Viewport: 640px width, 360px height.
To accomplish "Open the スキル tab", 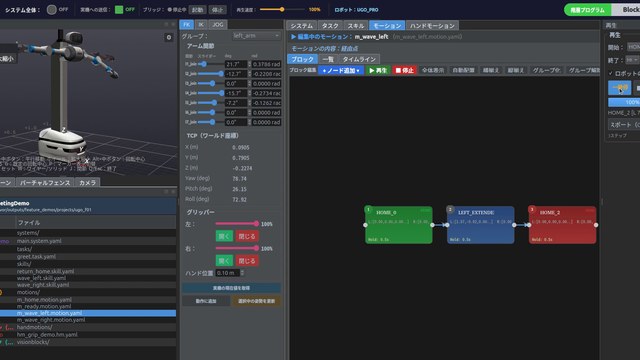I will tap(356, 25).
